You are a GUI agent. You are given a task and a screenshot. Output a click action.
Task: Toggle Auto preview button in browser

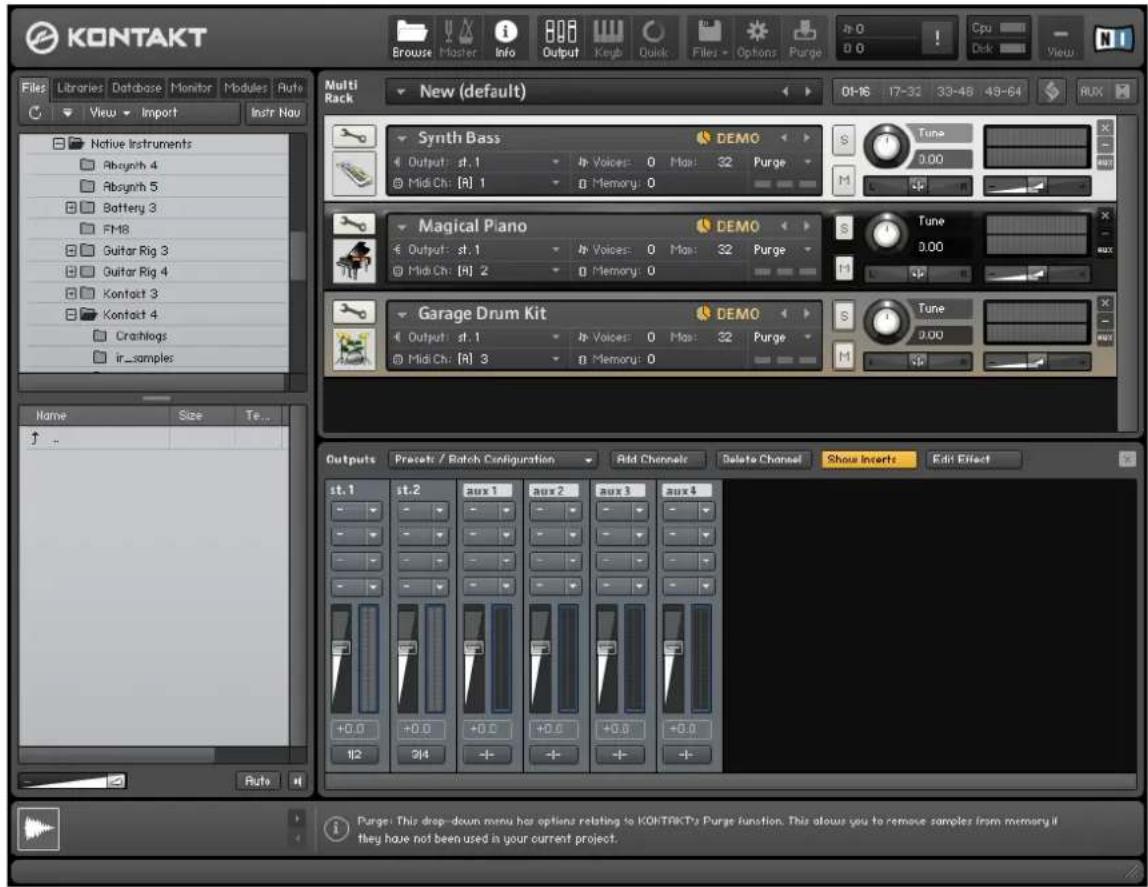(x=257, y=781)
